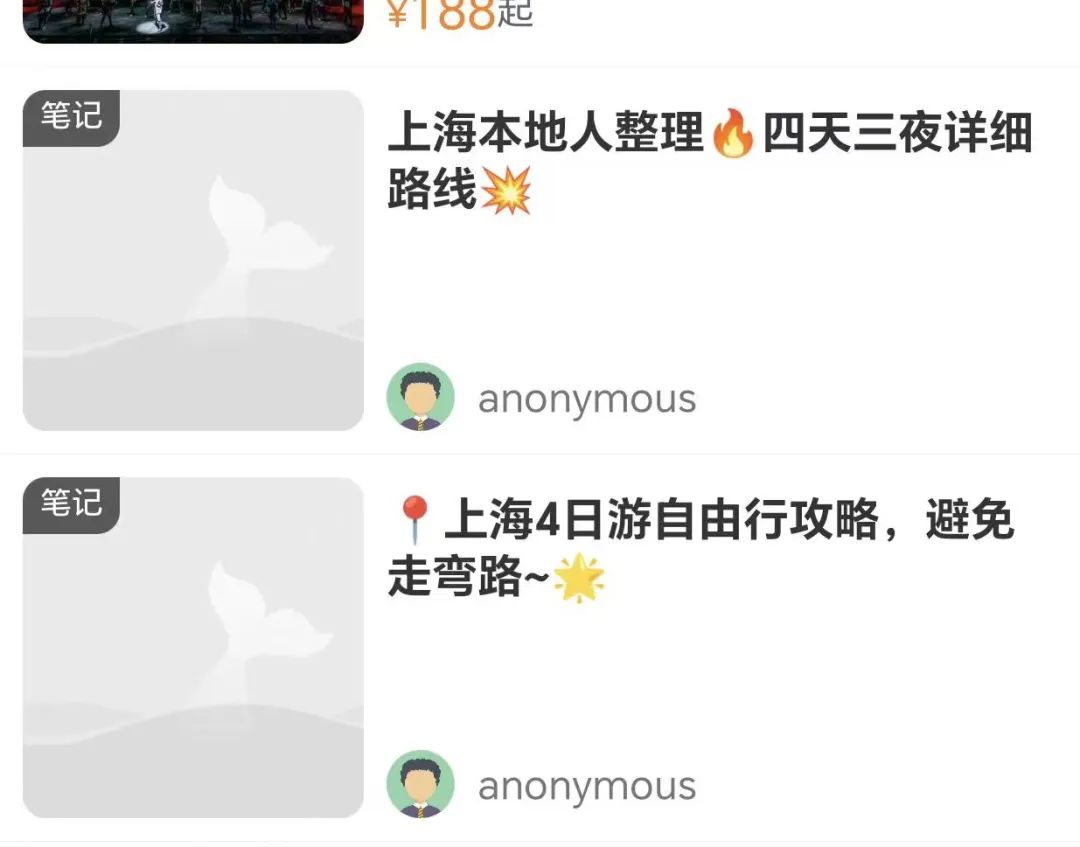The image size is (1080, 847).
Task: Tap the ¥188起 price label
Action: [459, 14]
